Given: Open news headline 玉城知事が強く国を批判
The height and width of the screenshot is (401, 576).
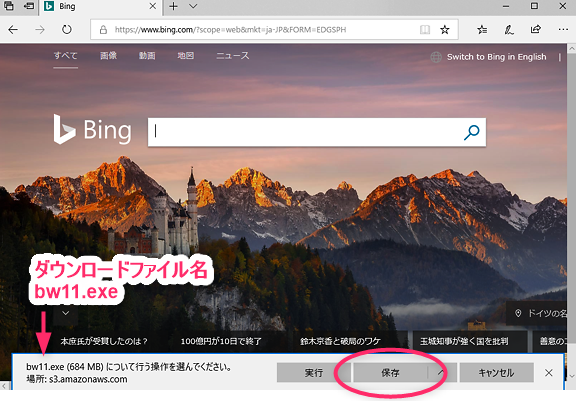Looking at the screenshot, I should coord(464,341).
